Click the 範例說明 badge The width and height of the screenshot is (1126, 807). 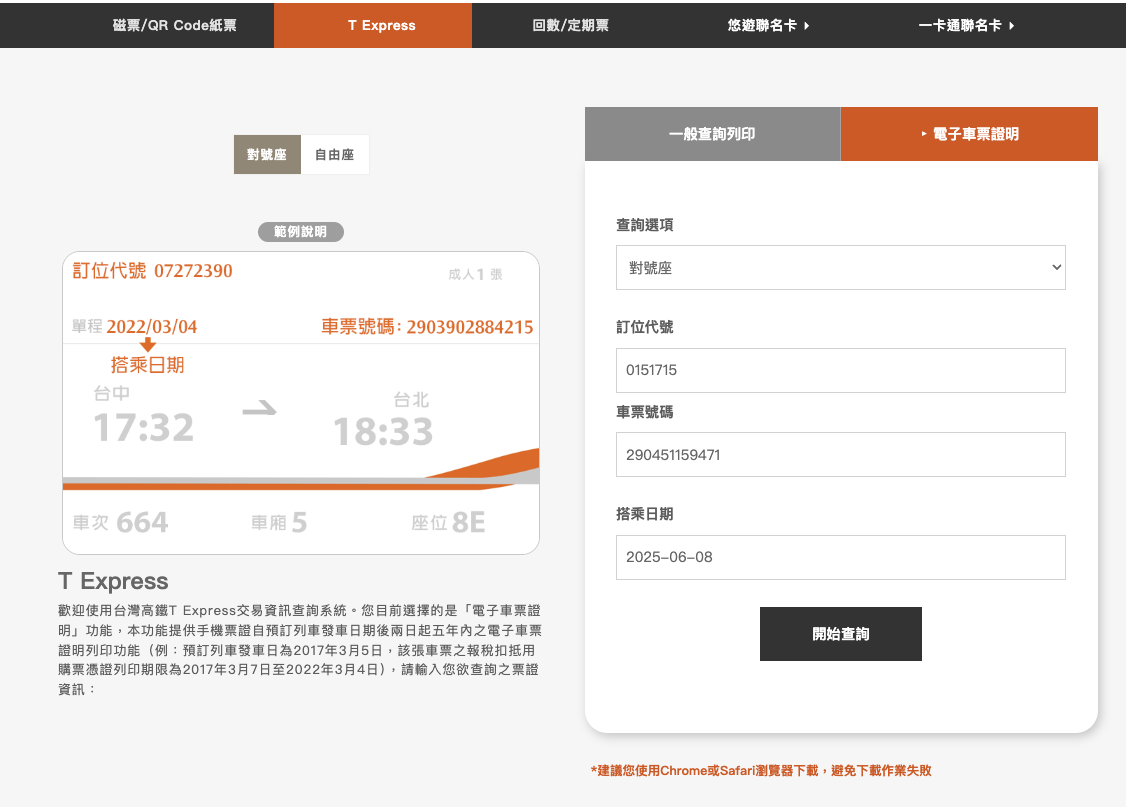pos(300,232)
